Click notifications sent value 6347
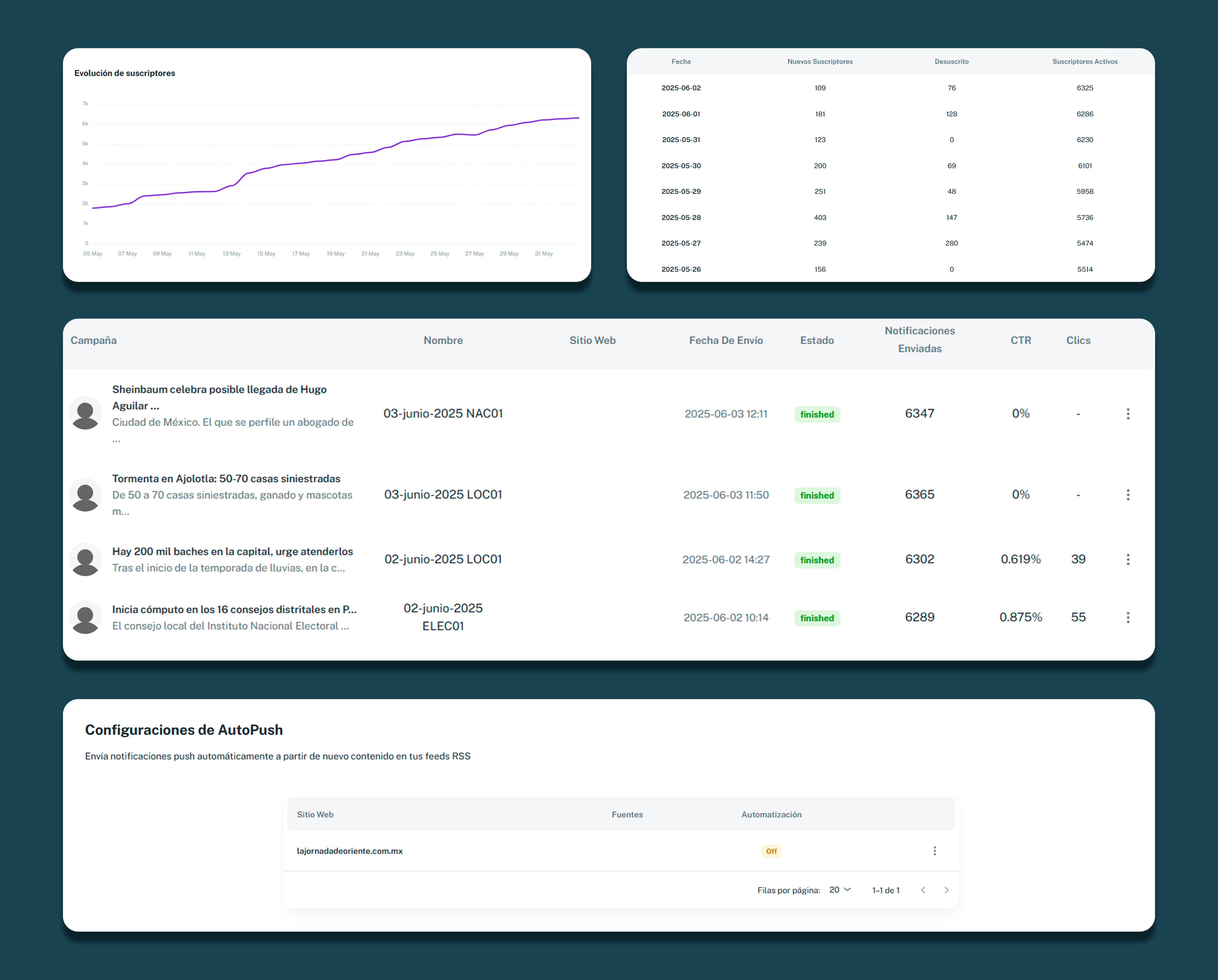The image size is (1218, 980). tap(920, 414)
